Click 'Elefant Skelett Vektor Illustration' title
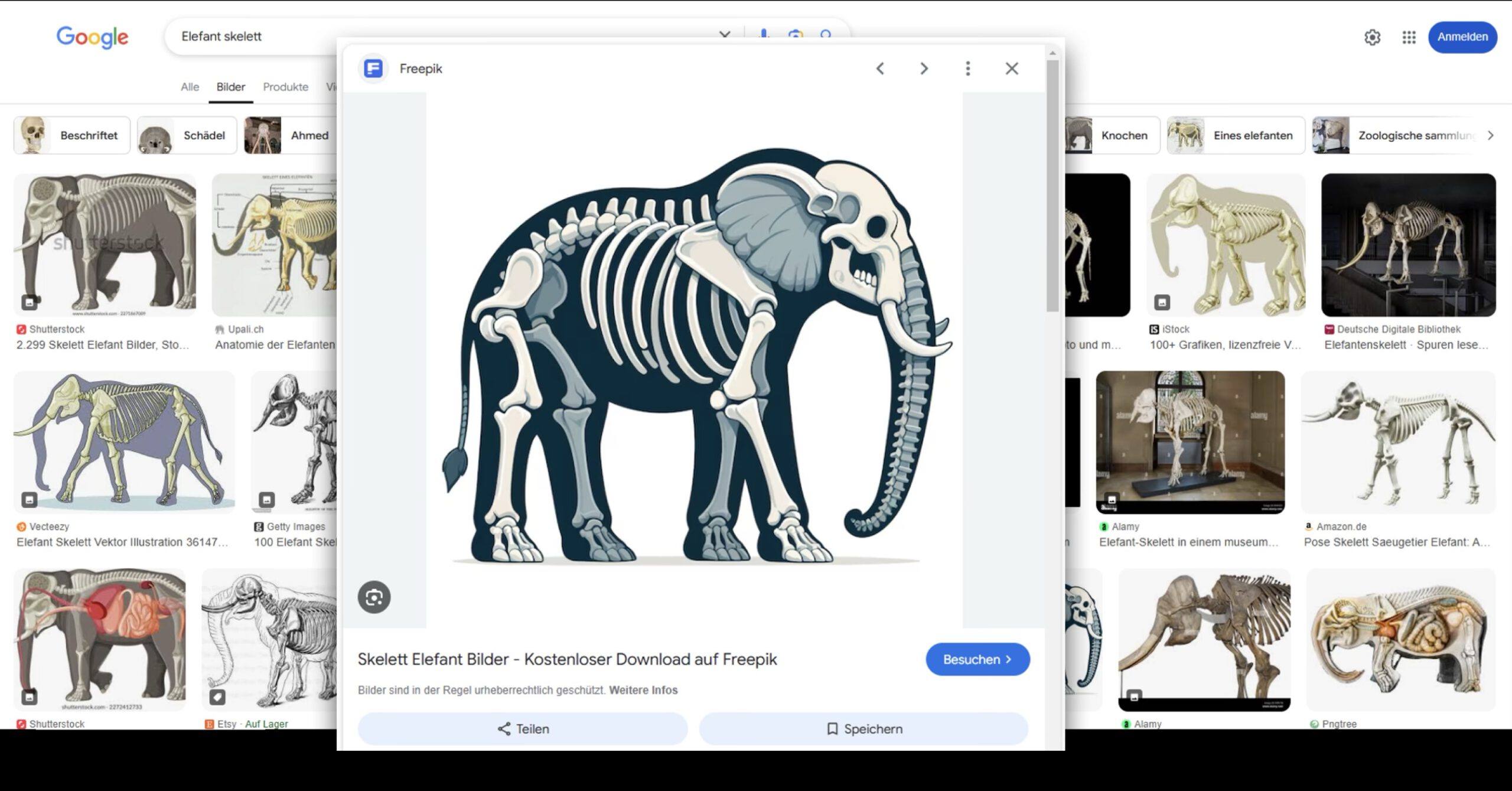Image resolution: width=1512 pixels, height=791 pixels. pyautogui.click(x=122, y=542)
